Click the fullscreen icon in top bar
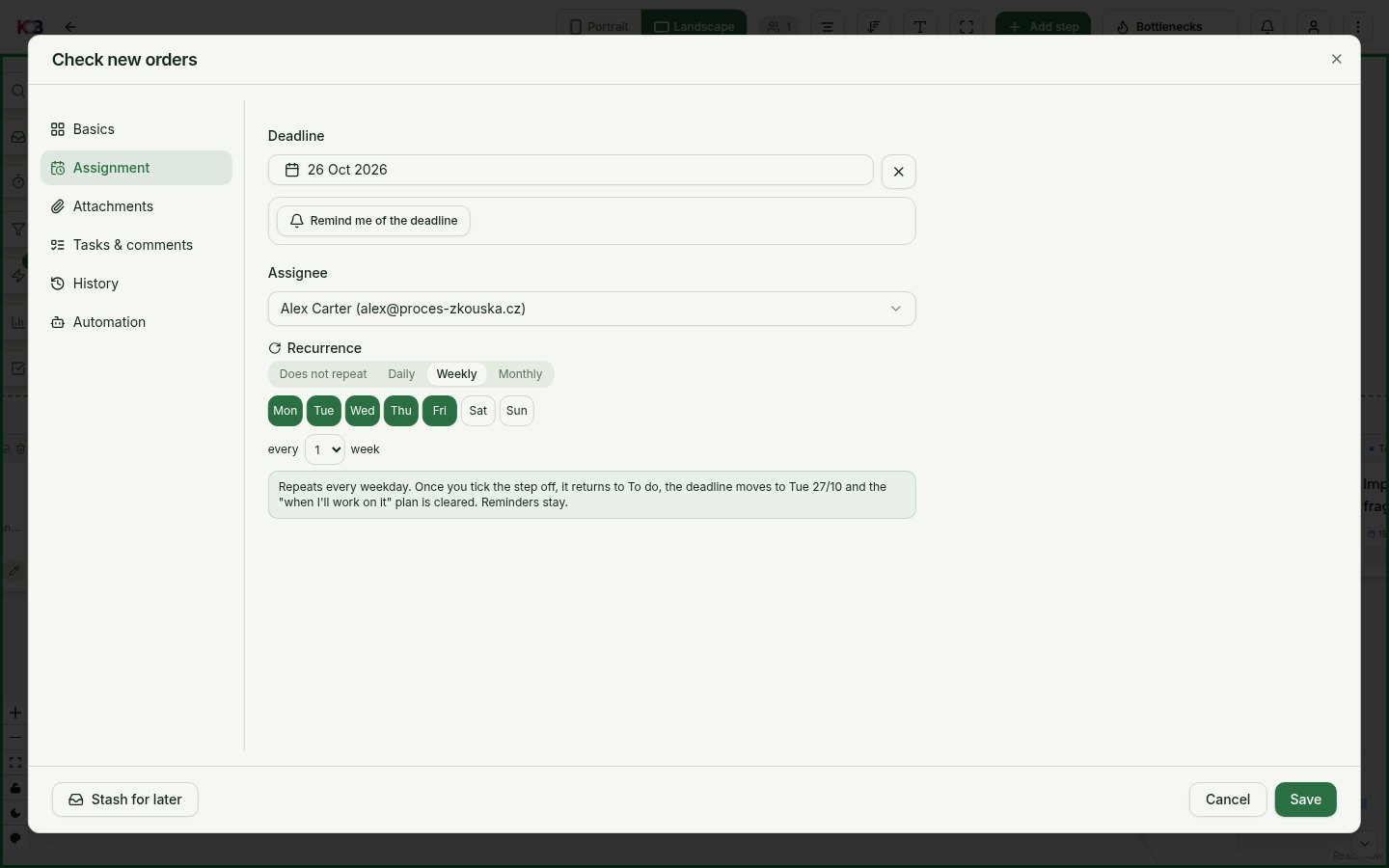1389x868 pixels. pyautogui.click(x=967, y=26)
